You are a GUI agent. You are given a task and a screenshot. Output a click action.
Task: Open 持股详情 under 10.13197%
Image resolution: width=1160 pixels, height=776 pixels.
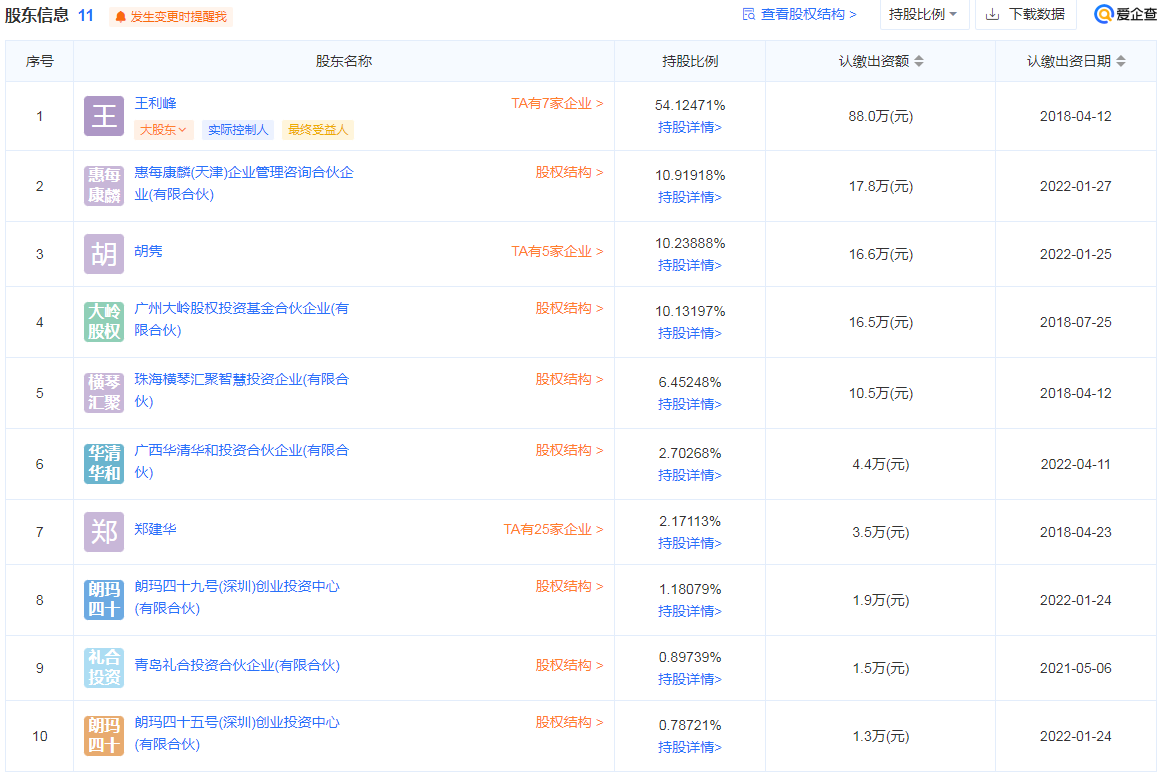click(x=689, y=333)
